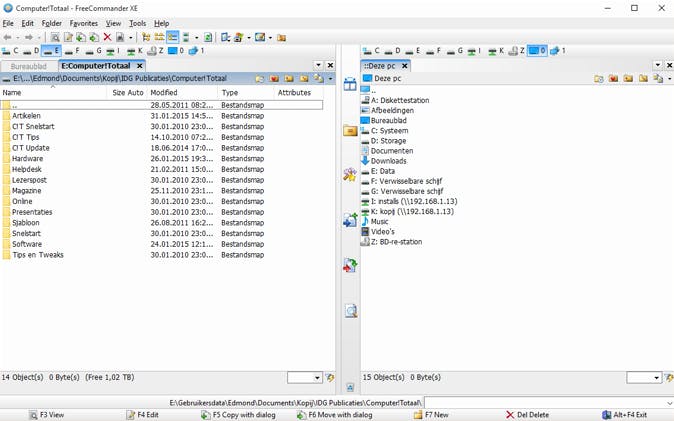Switch left panel to drive C
Viewport: 674px width, 421px height.
[10, 51]
